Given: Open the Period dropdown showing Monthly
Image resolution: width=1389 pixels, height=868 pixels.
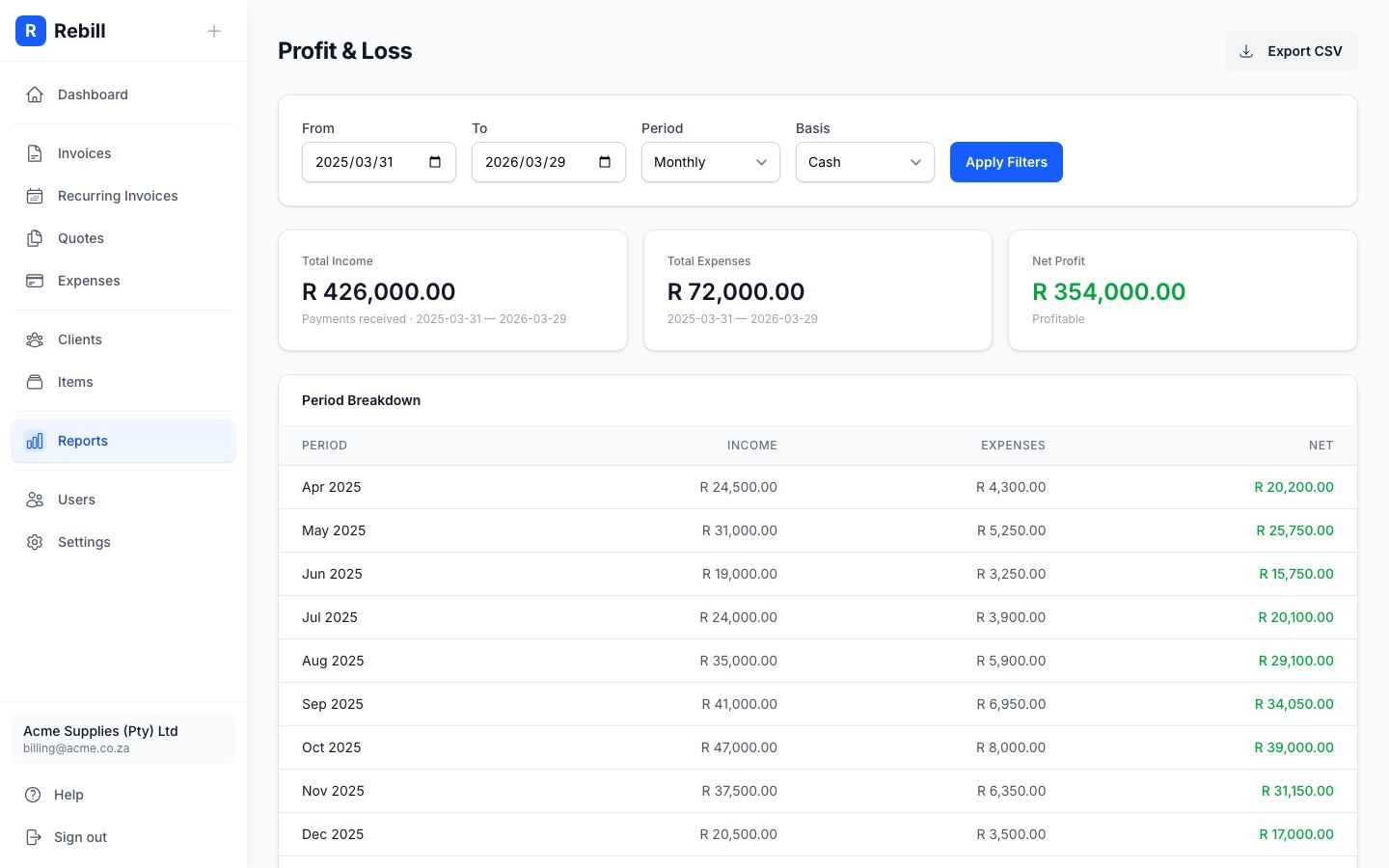Looking at the screenshot, I should 710,162.
